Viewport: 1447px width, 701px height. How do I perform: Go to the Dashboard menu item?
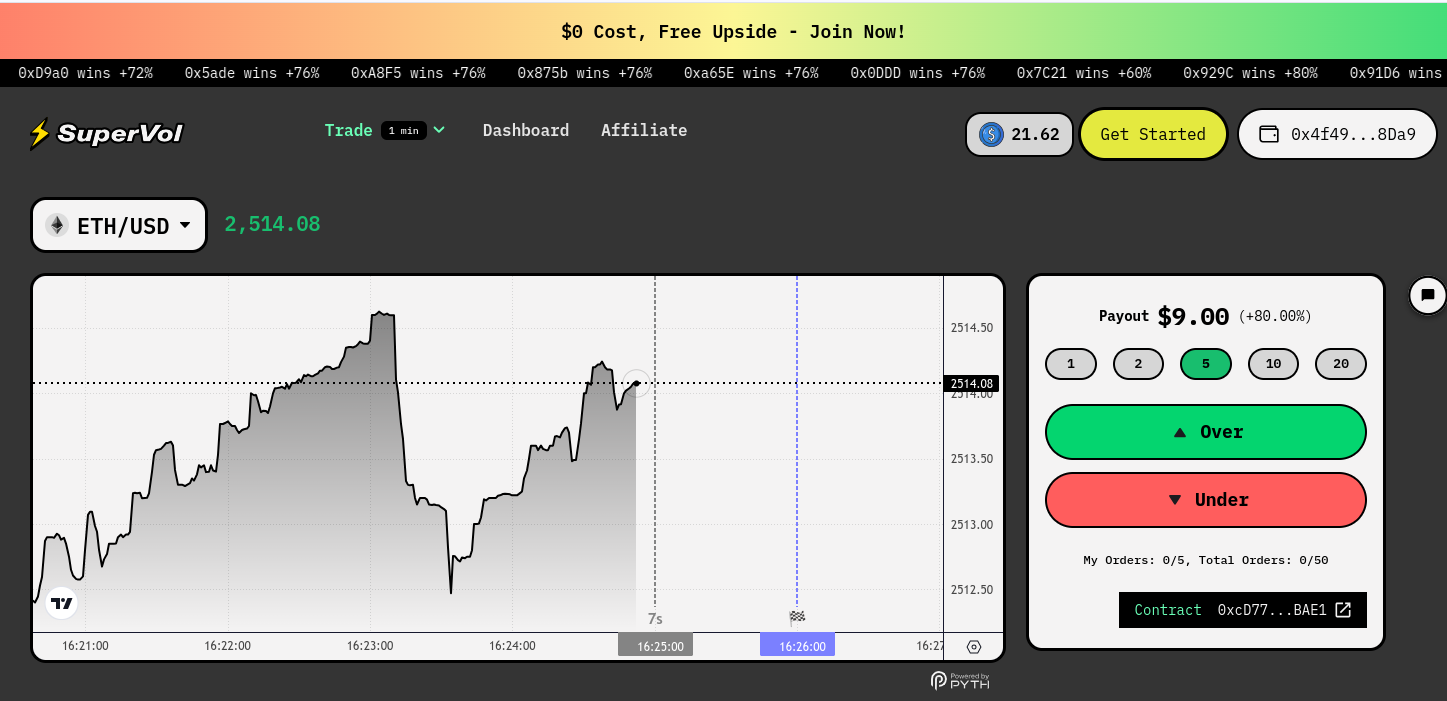[526, 130]
